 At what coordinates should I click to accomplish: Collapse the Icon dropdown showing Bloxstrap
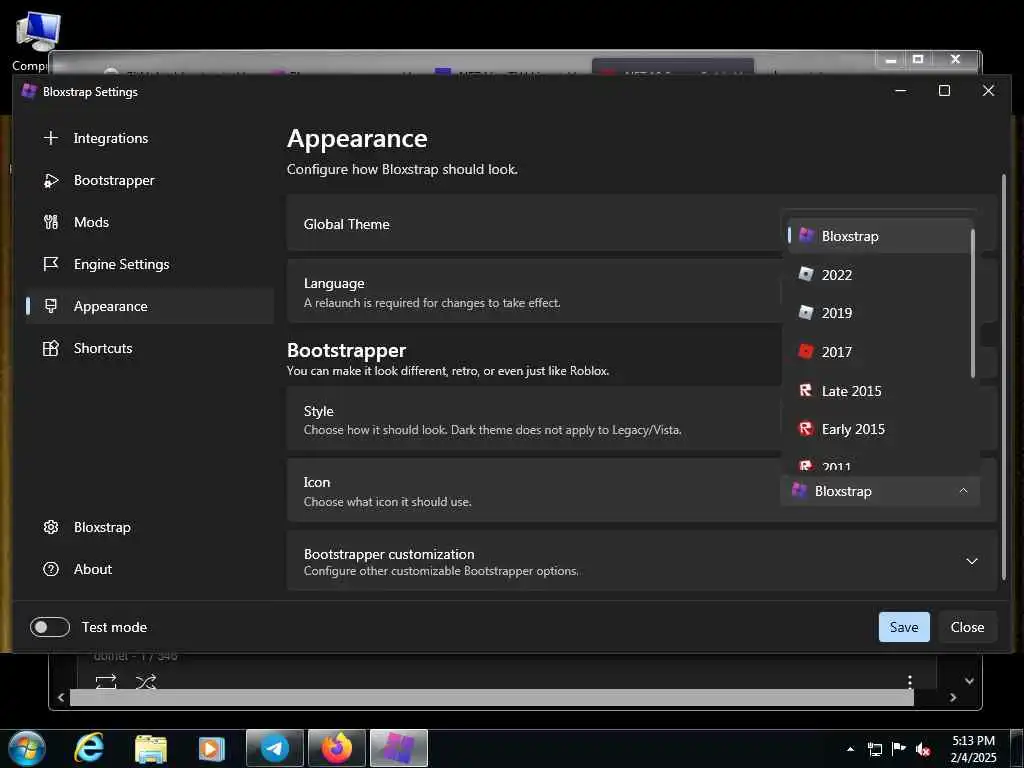pos(880,491)
